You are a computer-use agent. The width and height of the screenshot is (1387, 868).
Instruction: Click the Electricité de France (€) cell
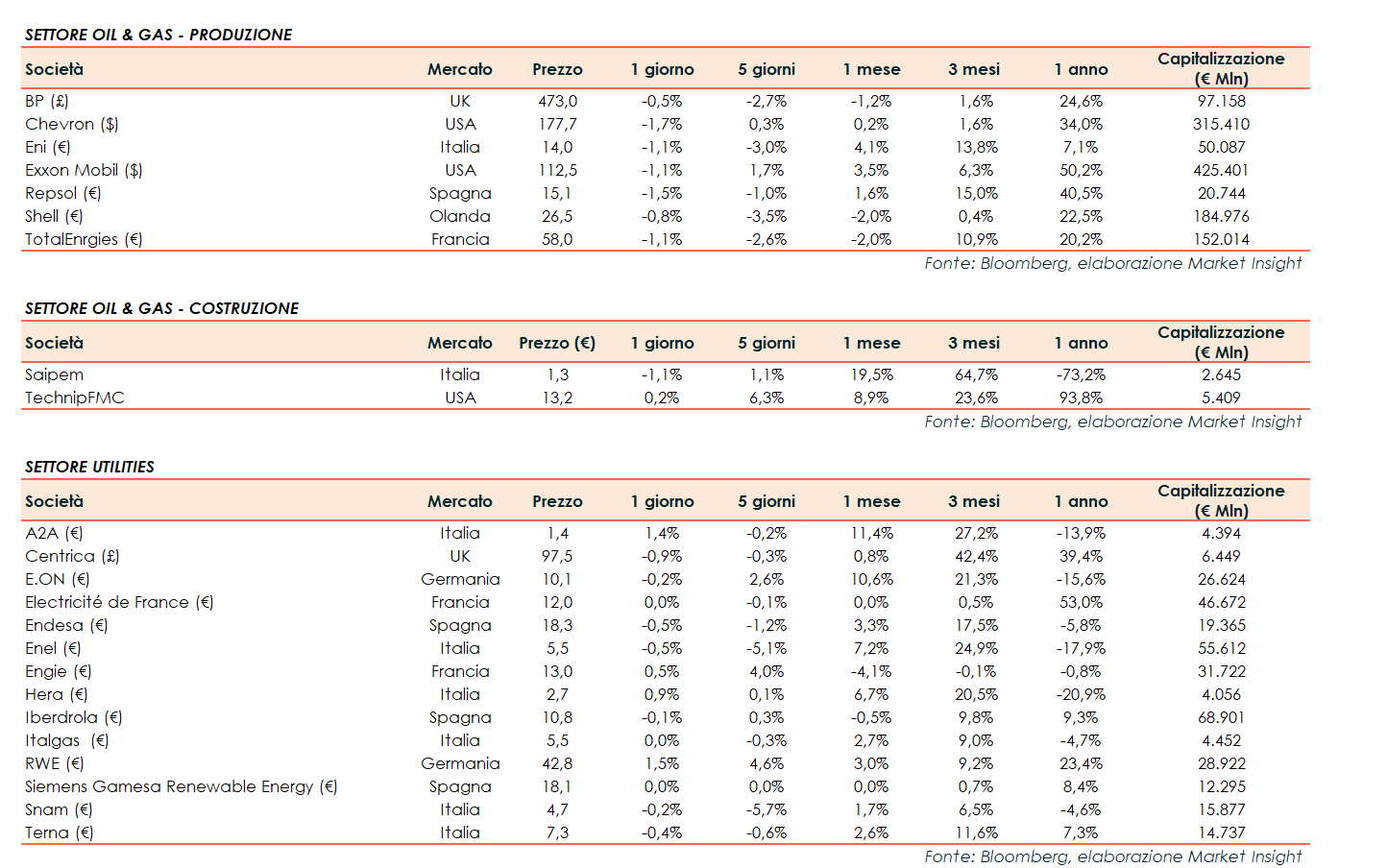(119, 602)
